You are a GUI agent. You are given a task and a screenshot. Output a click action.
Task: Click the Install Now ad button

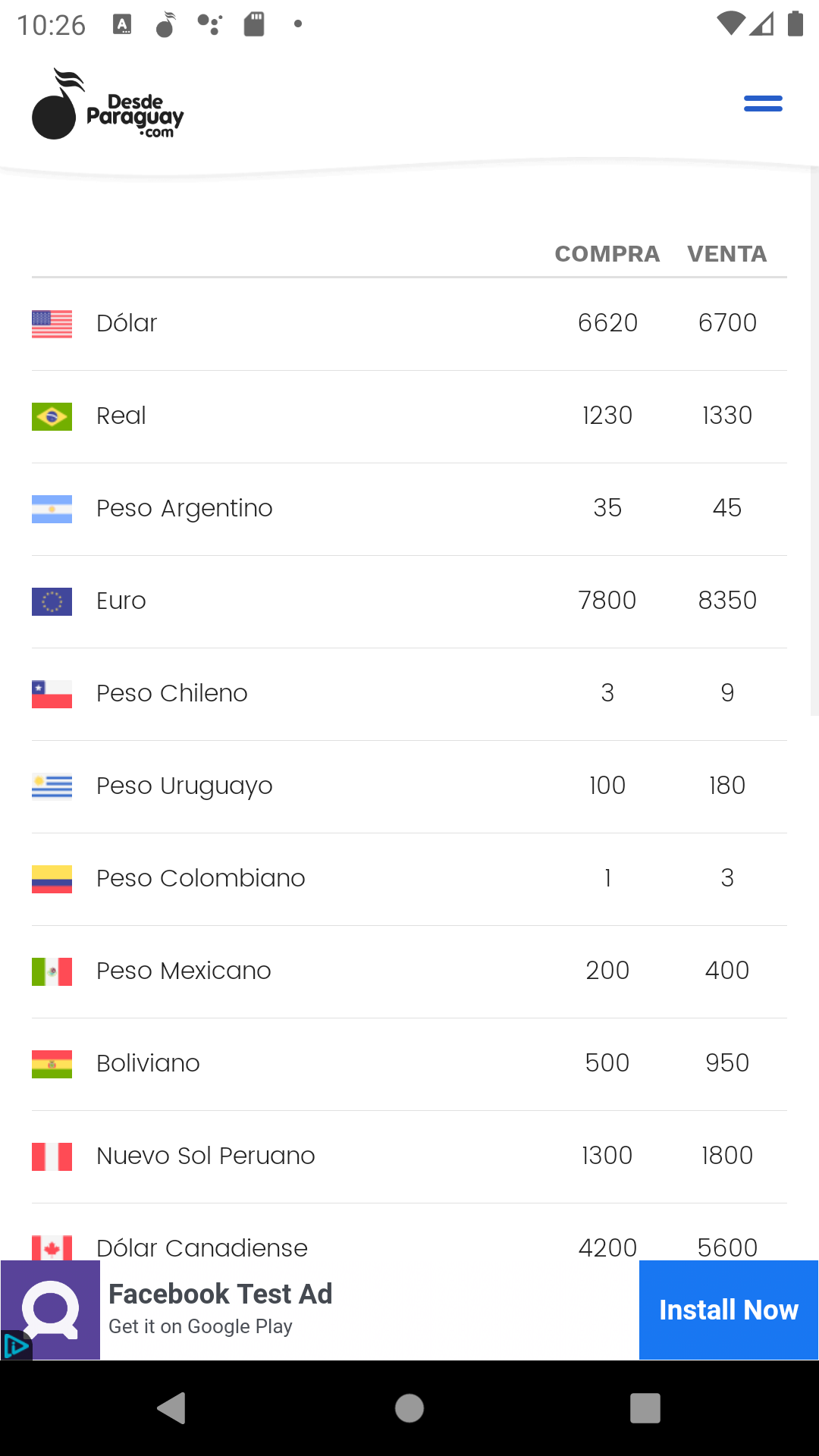click(729, 1310)
